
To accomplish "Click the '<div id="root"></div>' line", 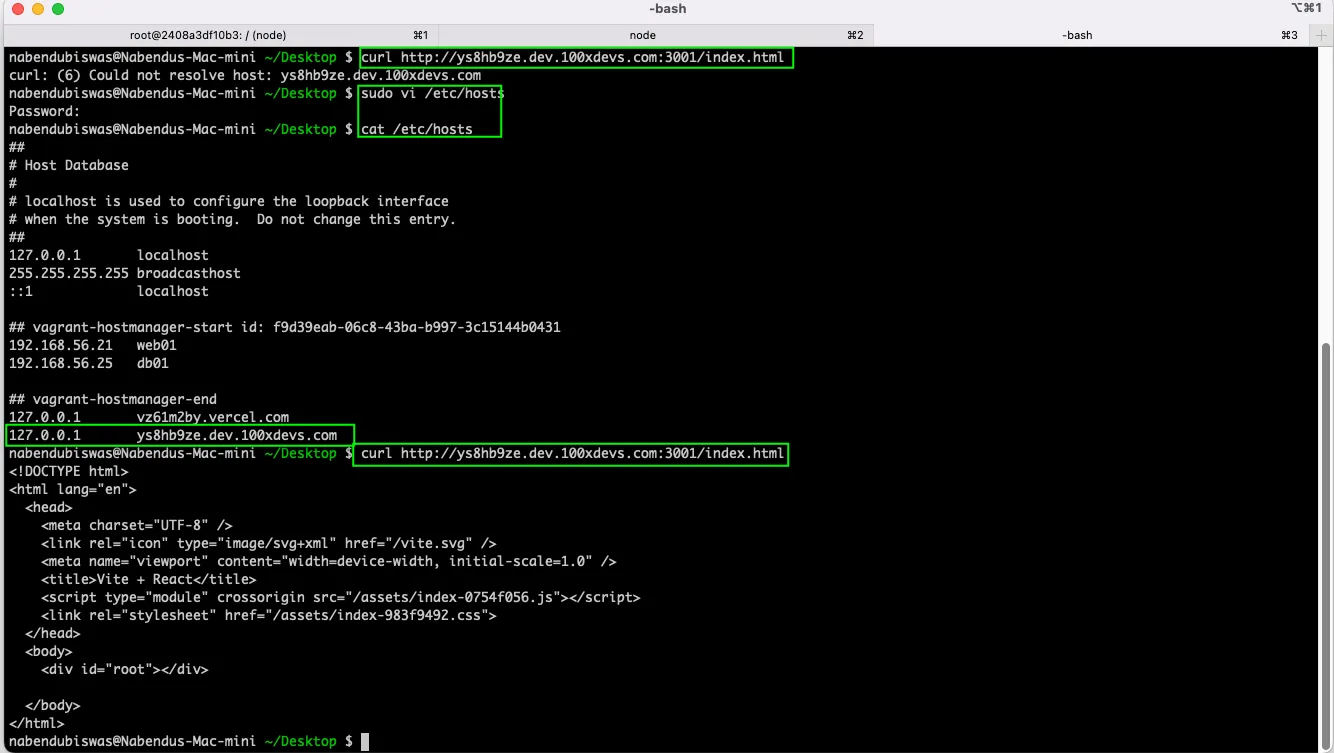I will coord(124,669).
